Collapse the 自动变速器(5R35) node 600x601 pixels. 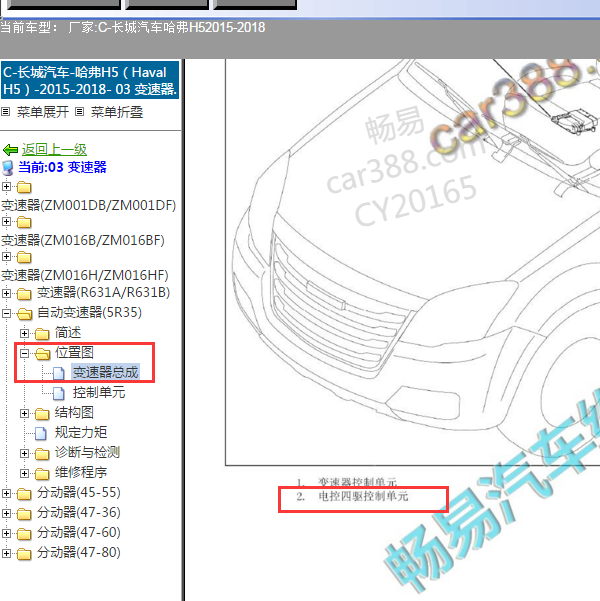(6, 313)
